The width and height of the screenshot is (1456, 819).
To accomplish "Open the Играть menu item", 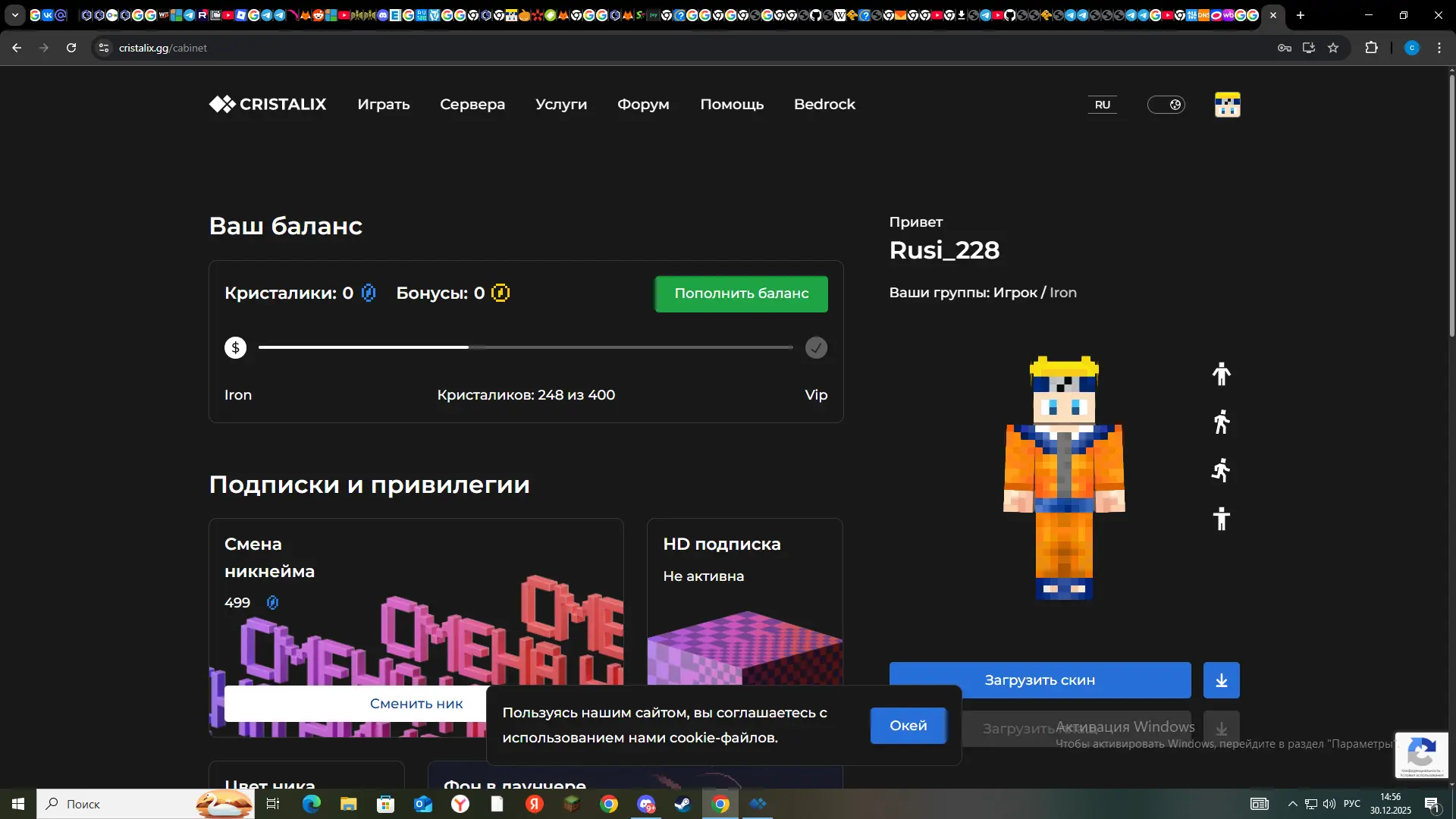I will click(384, 105).
